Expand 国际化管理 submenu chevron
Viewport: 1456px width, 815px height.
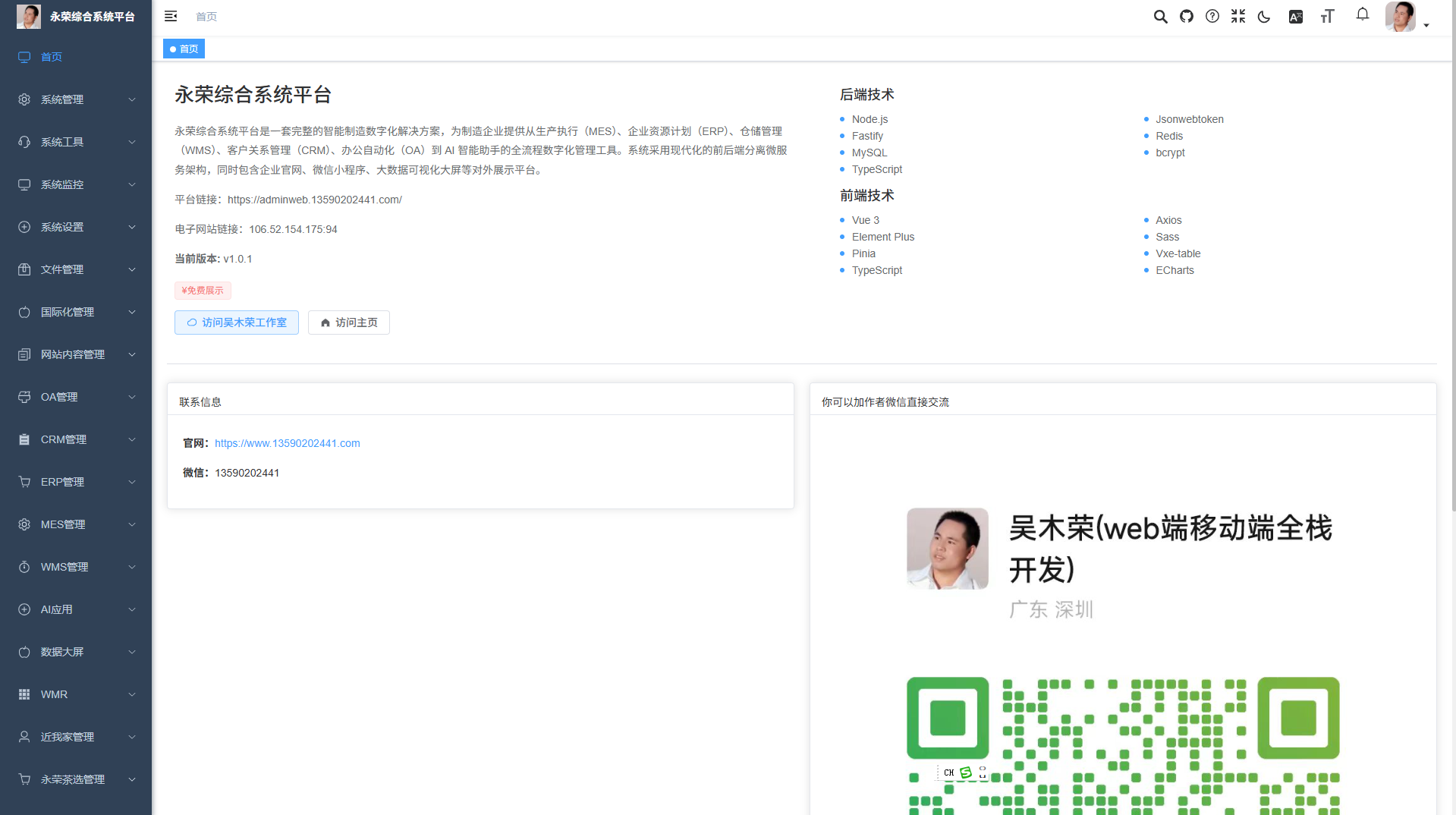point(132,312)
